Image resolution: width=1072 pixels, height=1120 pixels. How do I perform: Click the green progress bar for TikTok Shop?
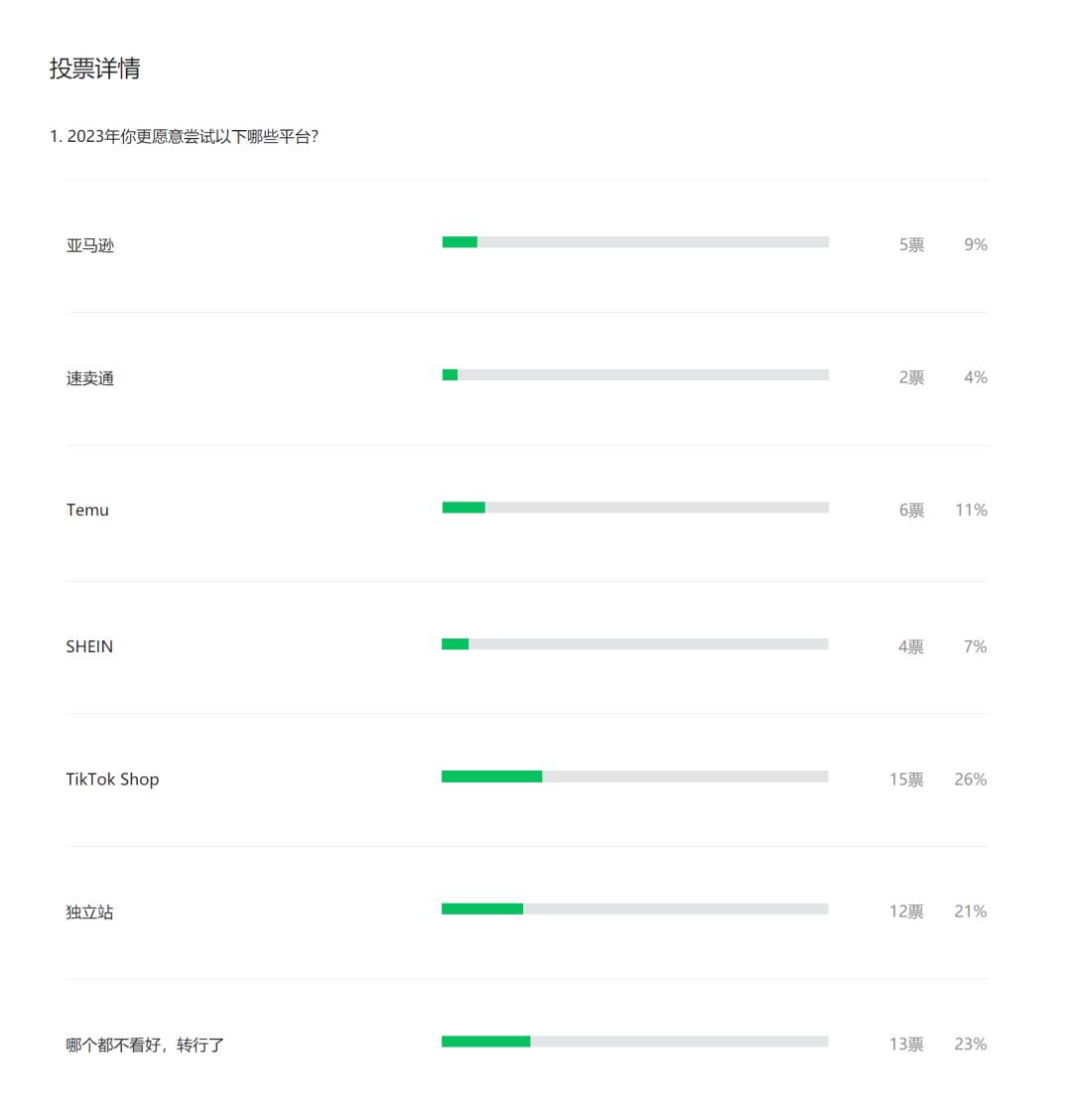point(491,776)
